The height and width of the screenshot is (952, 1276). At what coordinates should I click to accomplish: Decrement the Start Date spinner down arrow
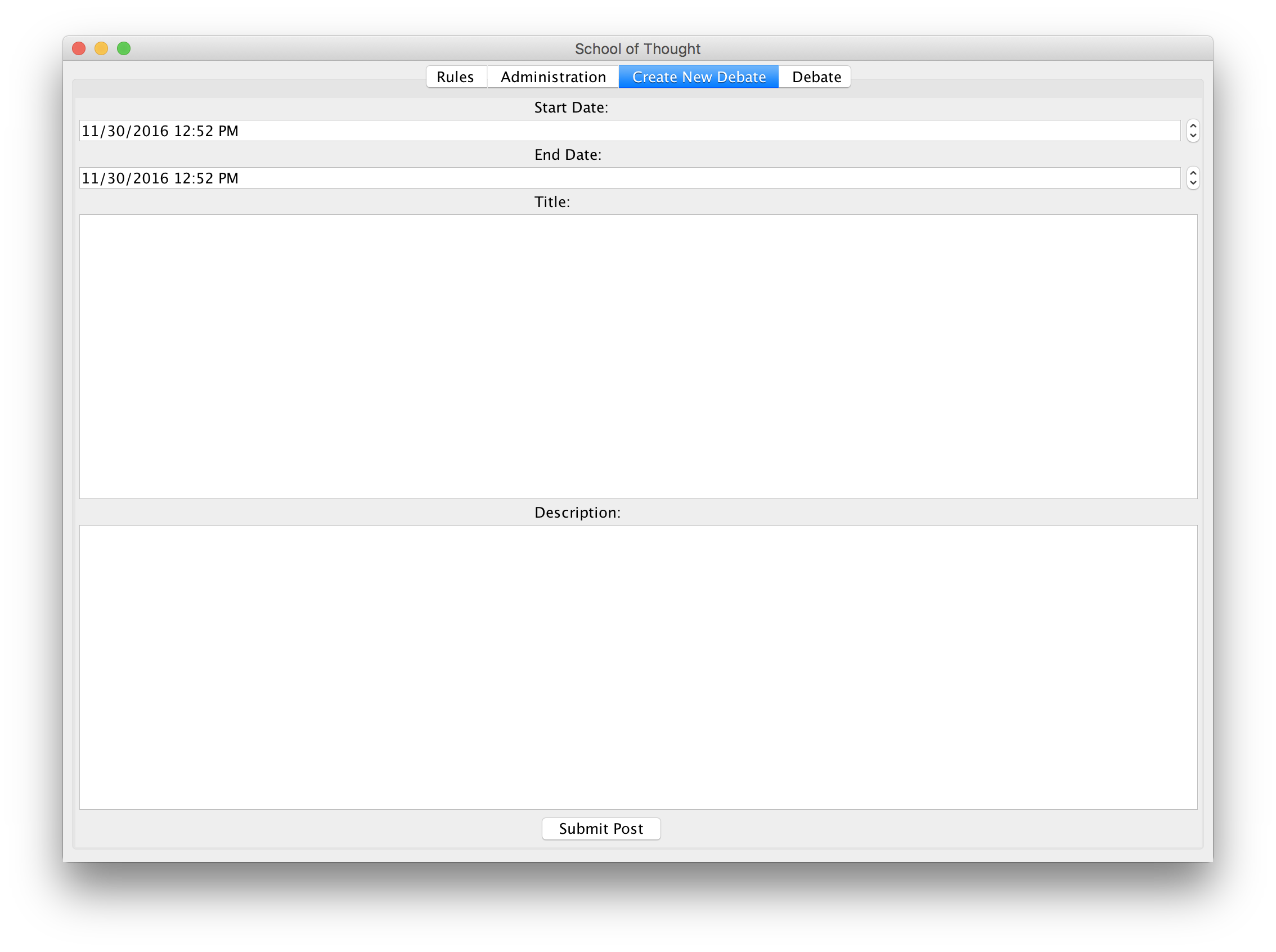tap(1193, 137)
